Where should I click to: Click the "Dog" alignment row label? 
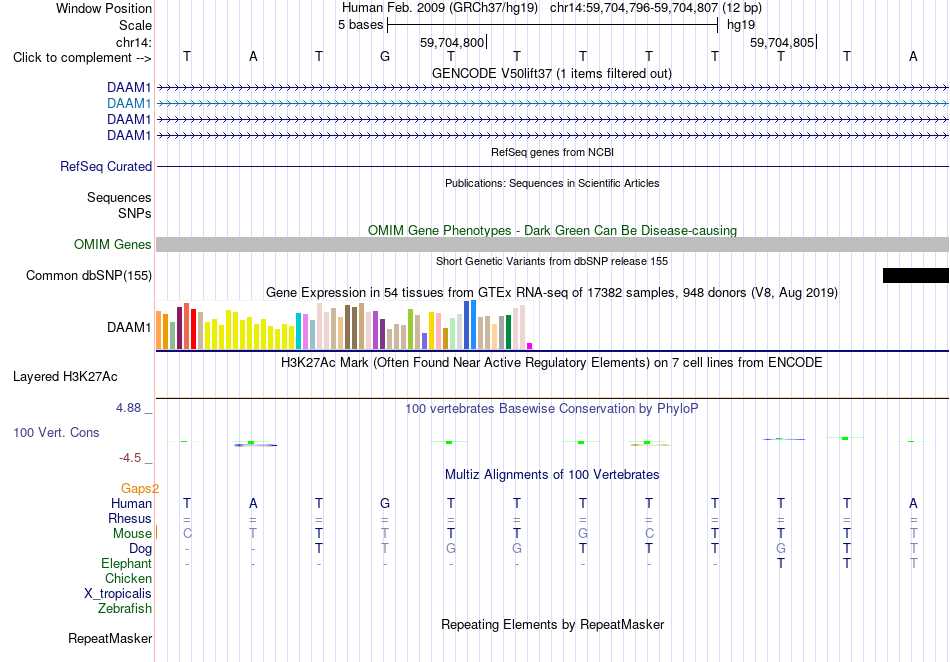(140, 549)
